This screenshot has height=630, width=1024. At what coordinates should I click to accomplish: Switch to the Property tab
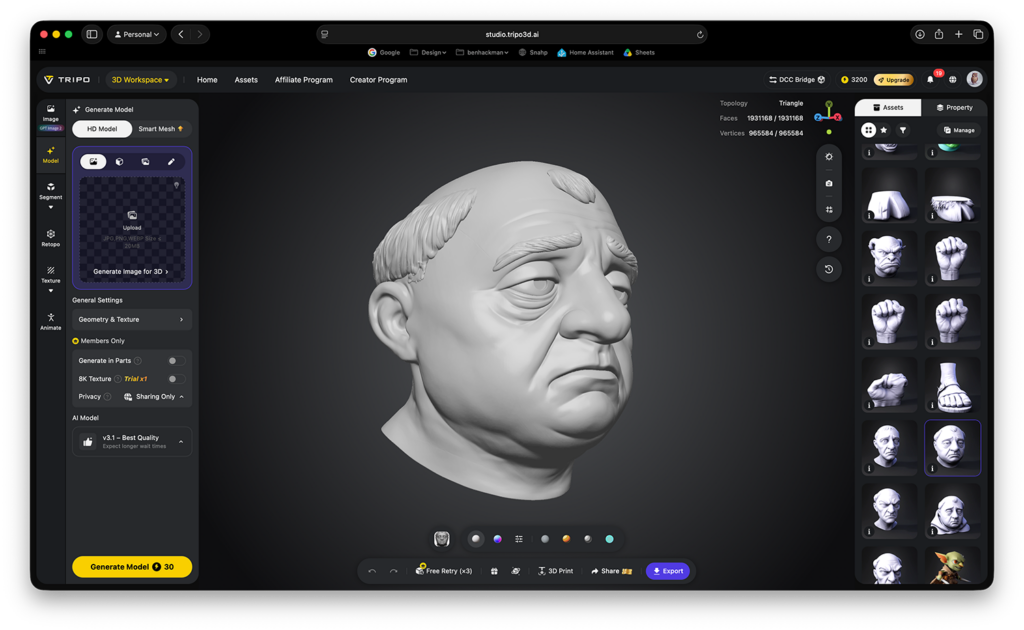(954, 108)
